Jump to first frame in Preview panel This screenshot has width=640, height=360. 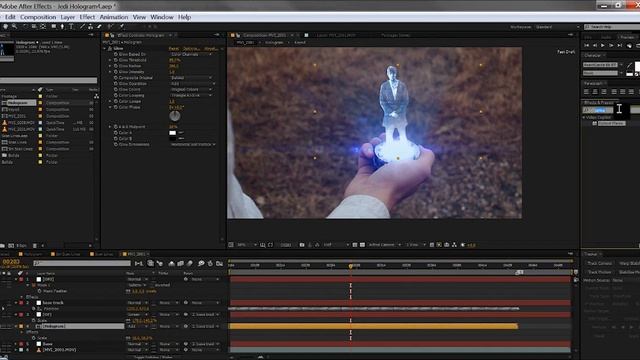point(587,45)
